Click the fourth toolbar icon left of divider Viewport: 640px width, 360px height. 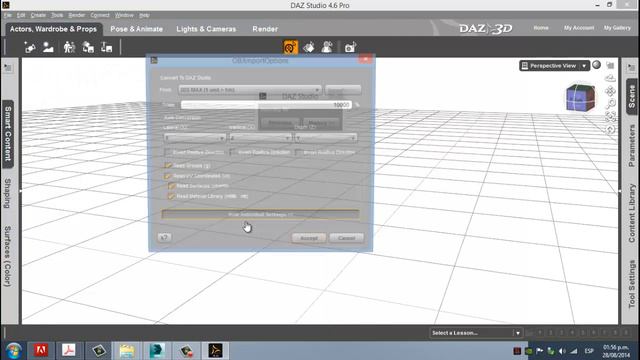(88, 48)
